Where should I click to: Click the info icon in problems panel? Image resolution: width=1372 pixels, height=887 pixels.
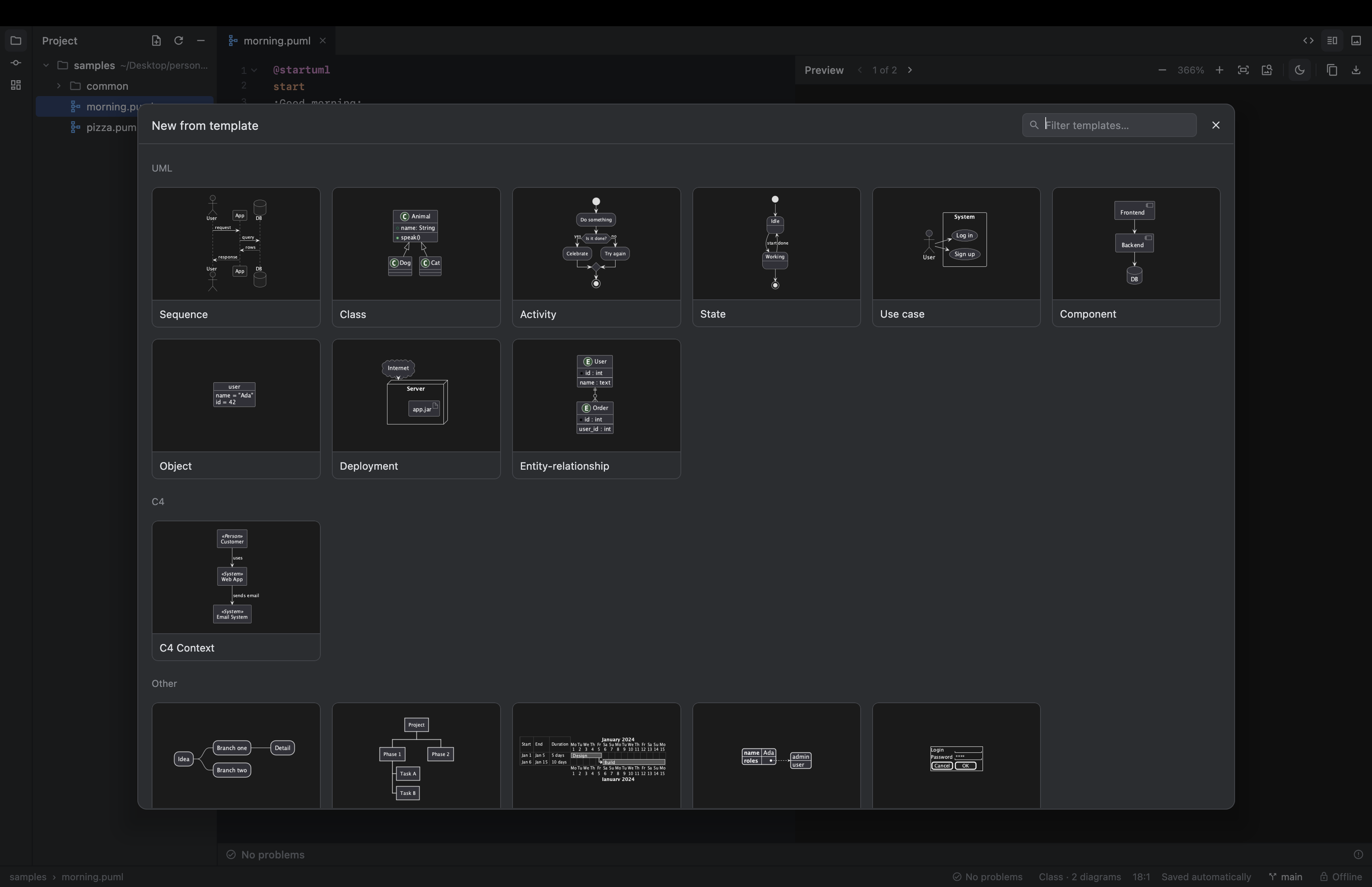click(1358, 854)
